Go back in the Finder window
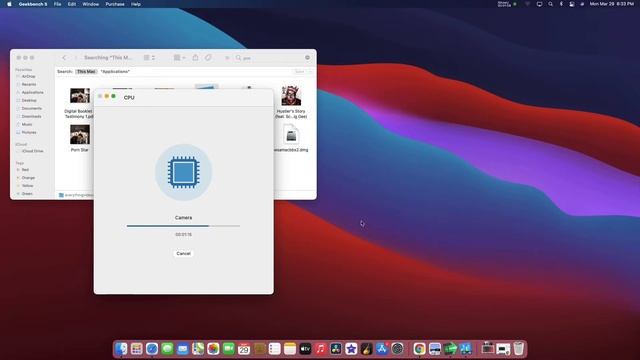The height and width of the screenshot is (360, 640). click(64, 58)
